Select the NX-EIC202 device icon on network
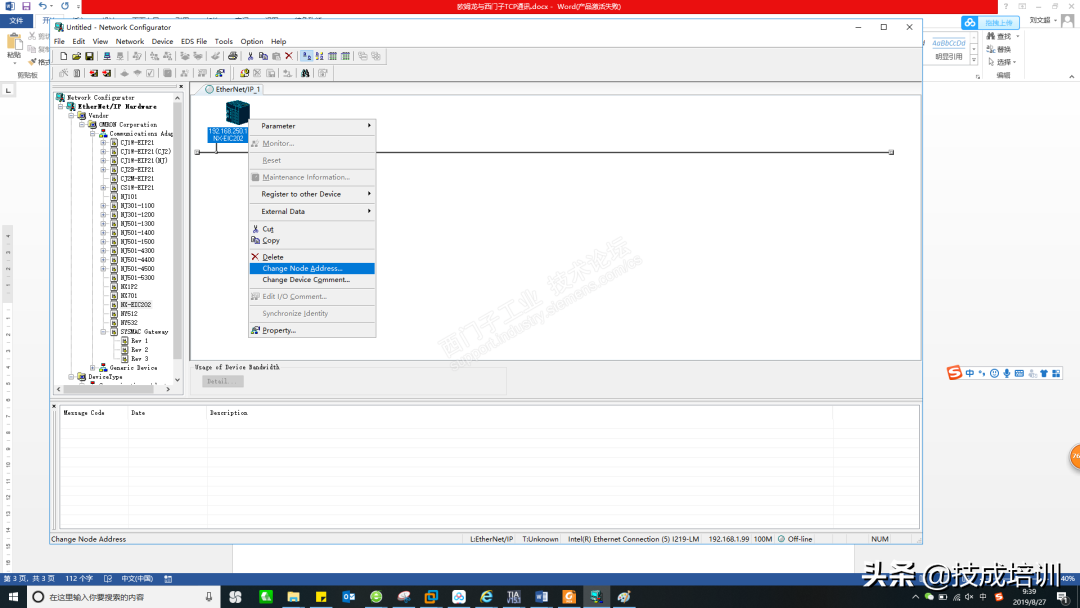1080x608 pixels. point(237,112)
